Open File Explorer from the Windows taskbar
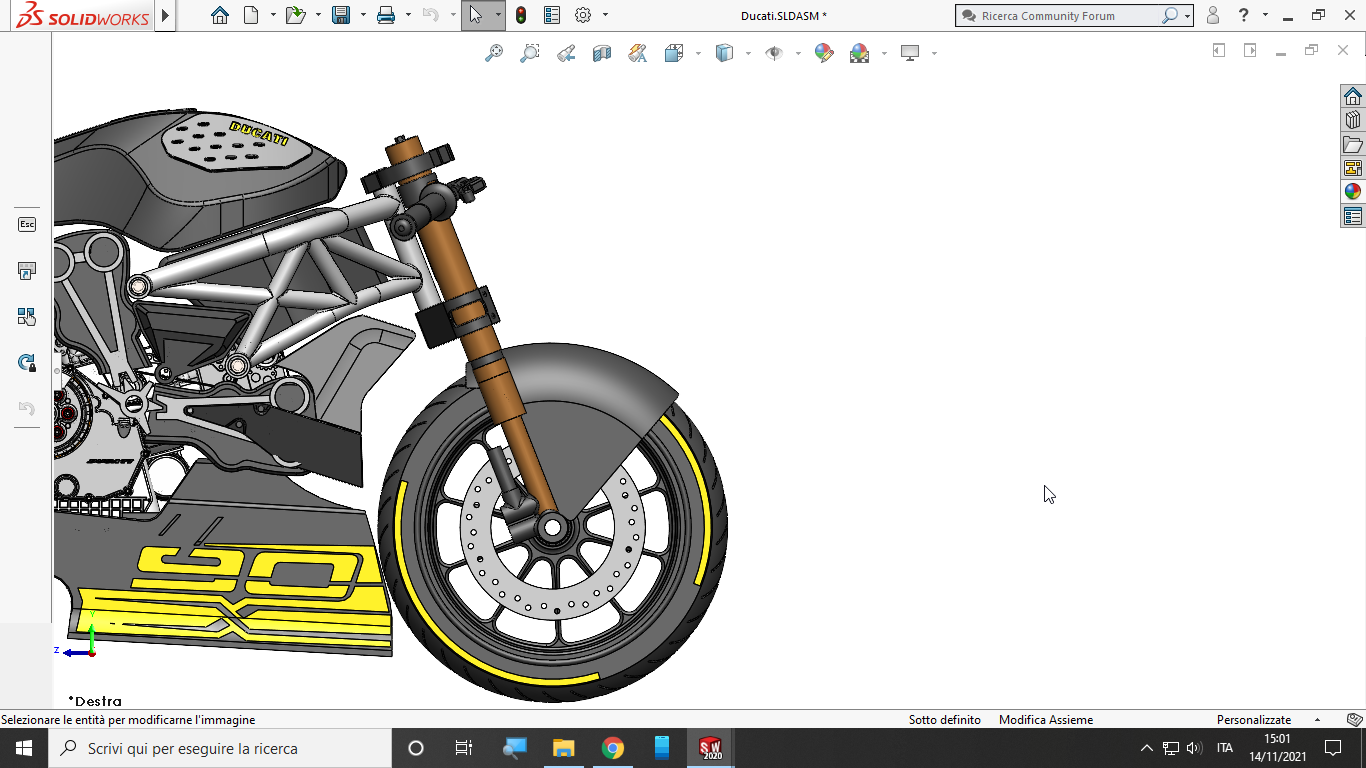The width and height of the screenshot is (1366, 768). [x=564, y=748]
